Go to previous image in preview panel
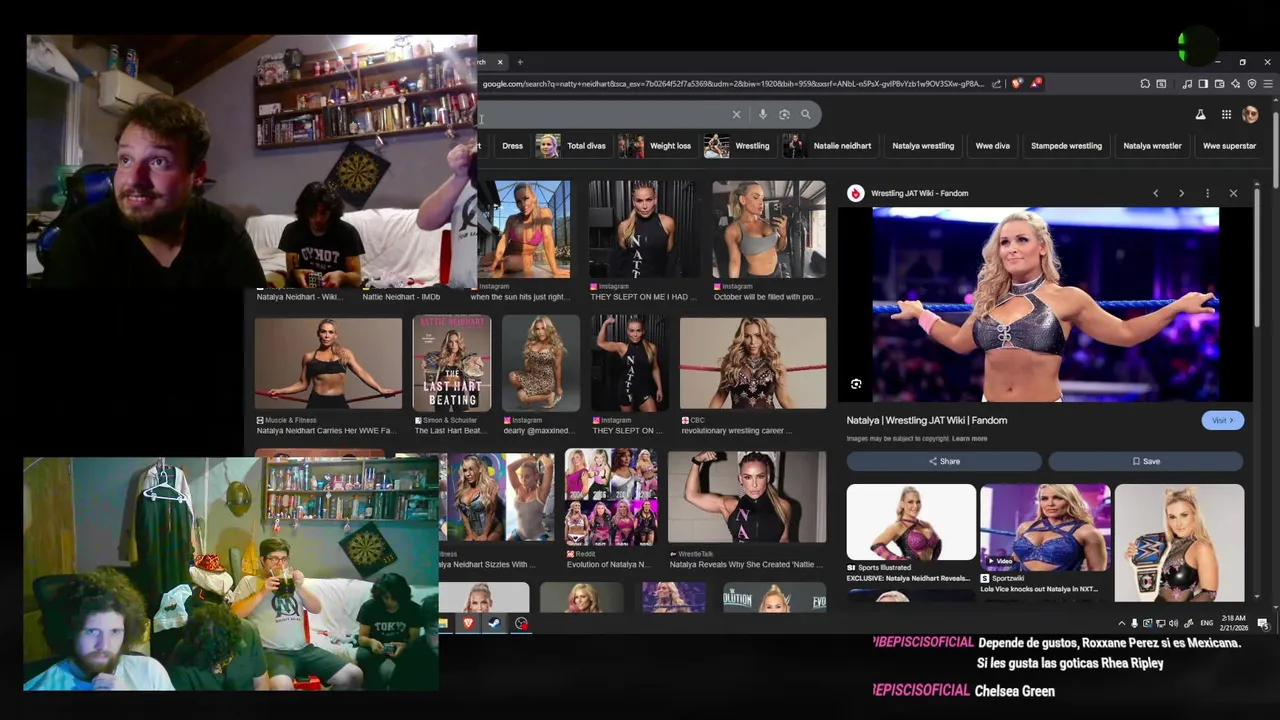Screen dimensions: 1280x720 pos(1156,193)
